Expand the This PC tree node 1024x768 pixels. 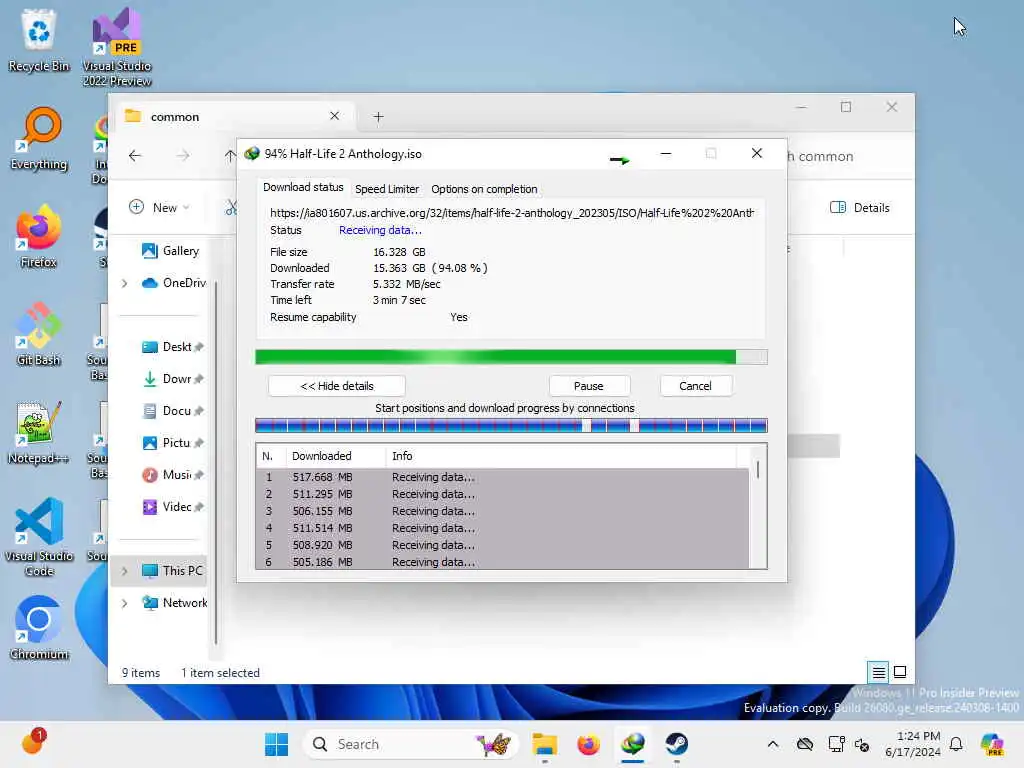[125, 571]
